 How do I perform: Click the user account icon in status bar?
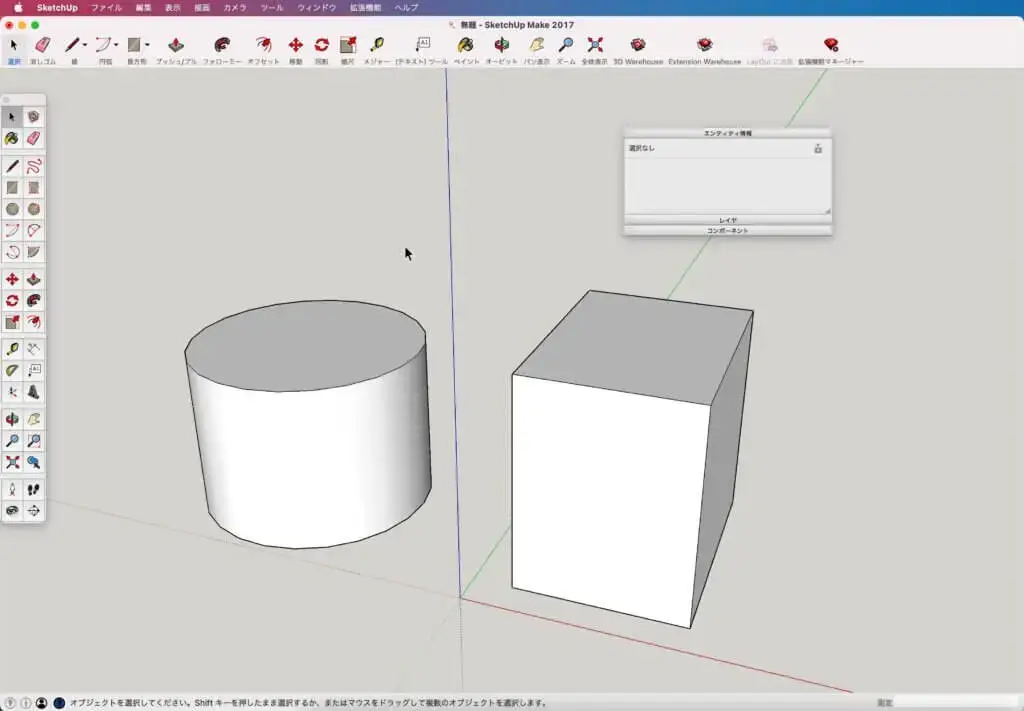point(41,703)
